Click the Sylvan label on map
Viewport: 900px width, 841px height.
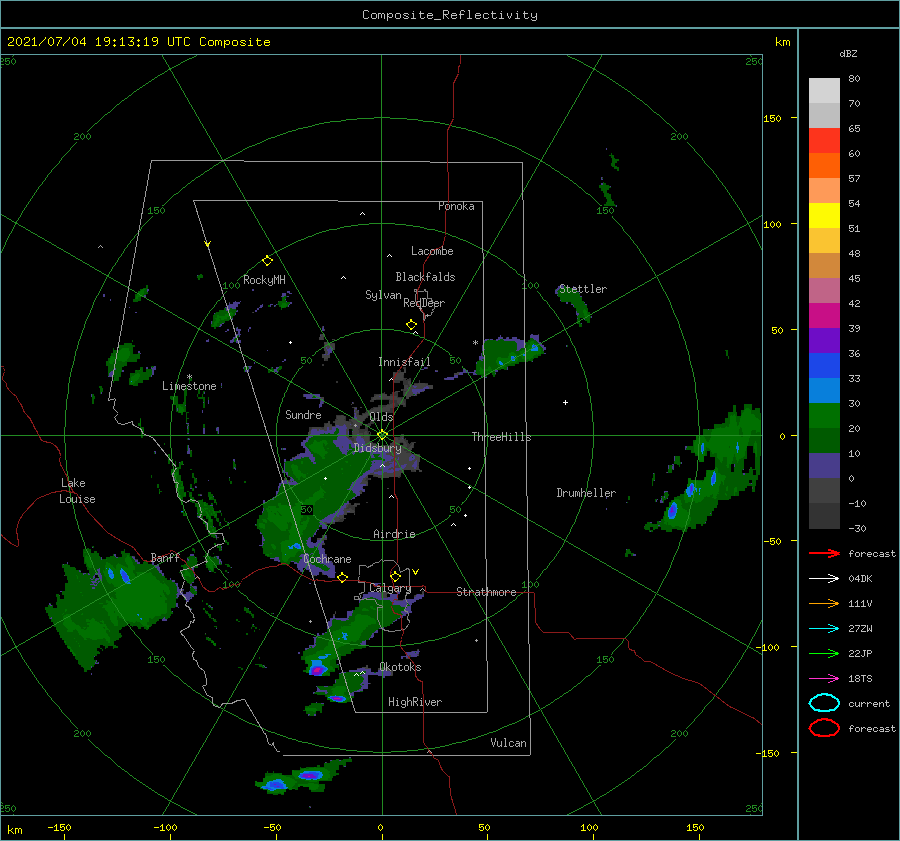point(383,295)
